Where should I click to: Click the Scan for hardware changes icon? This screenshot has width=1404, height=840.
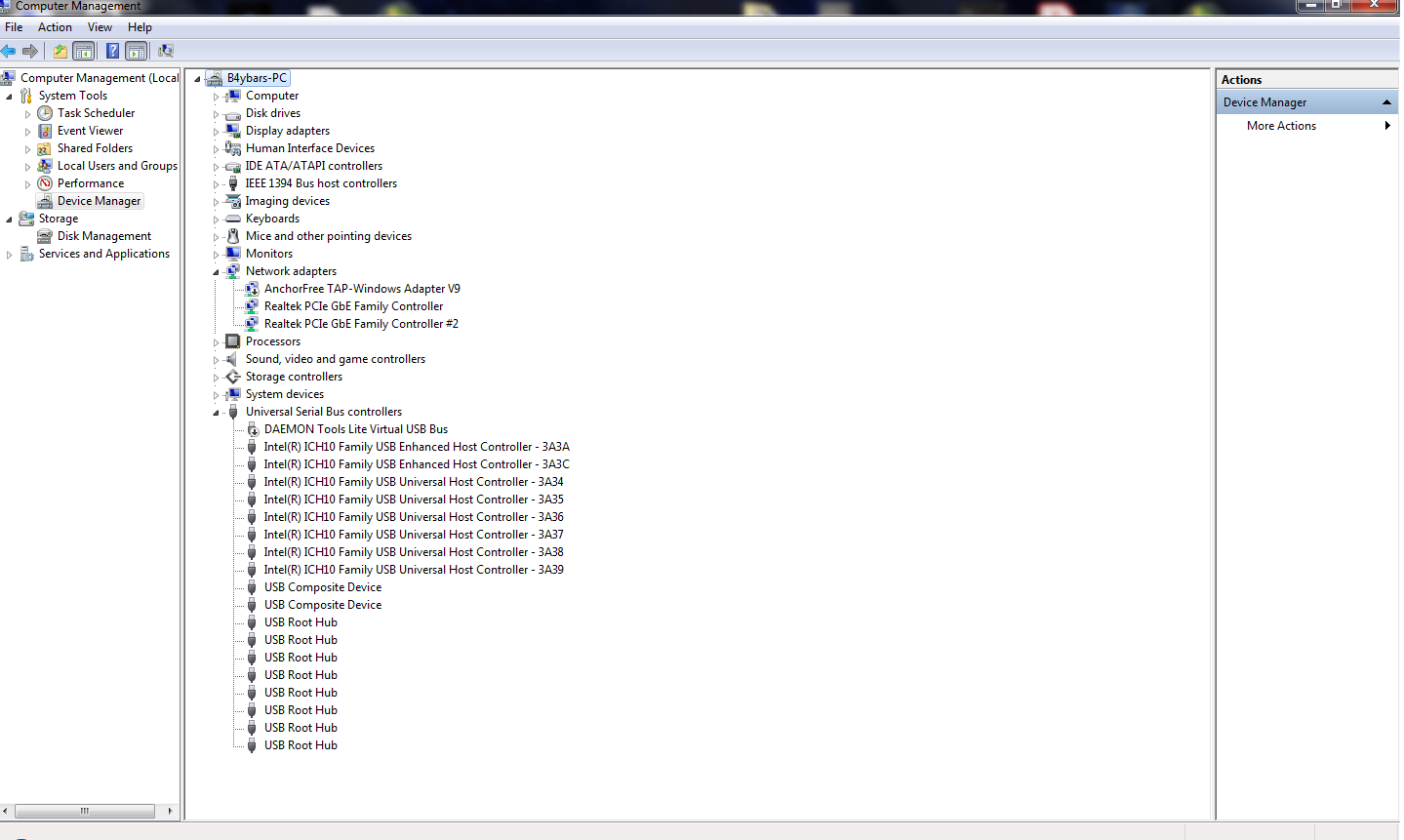tap(166, 51)
